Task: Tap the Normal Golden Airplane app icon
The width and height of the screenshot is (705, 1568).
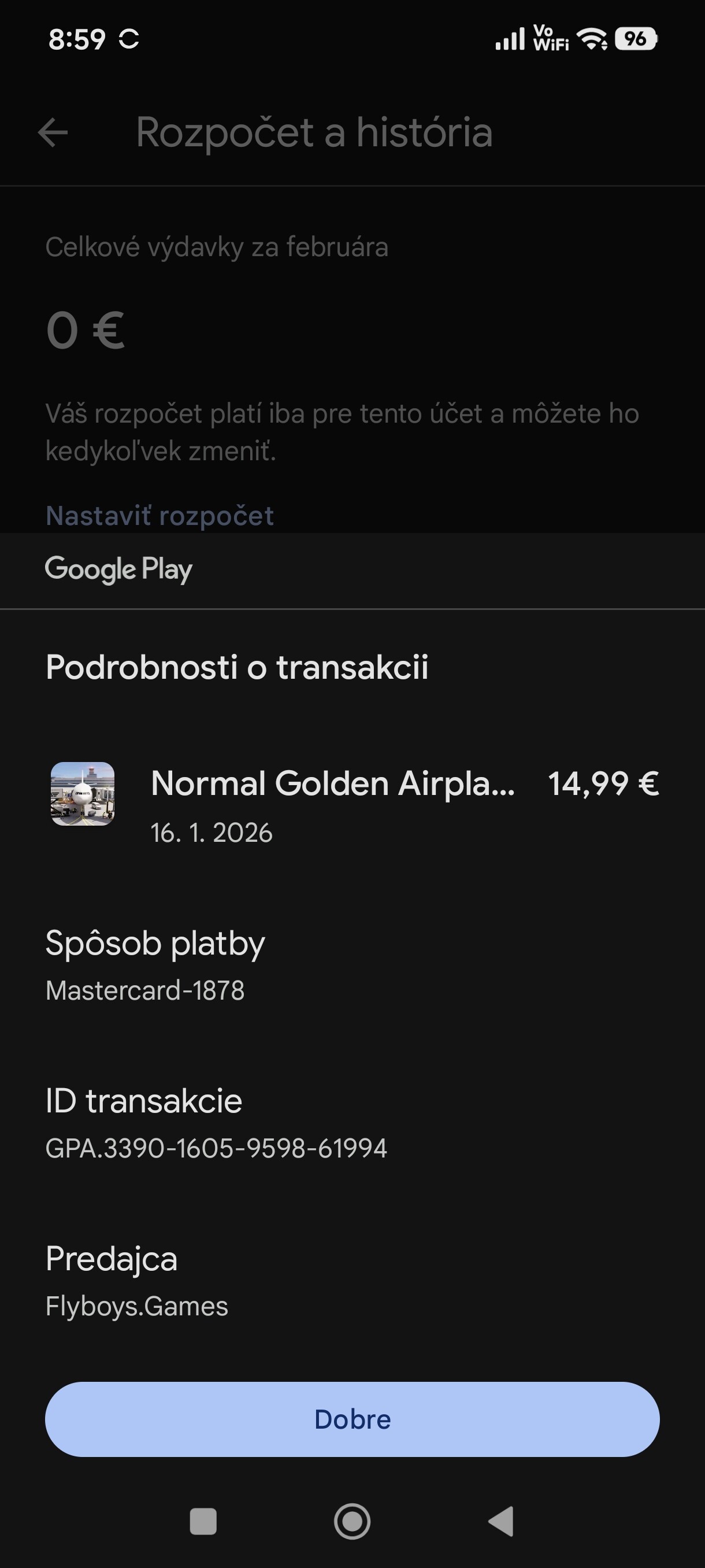Action: pos(83,794)
